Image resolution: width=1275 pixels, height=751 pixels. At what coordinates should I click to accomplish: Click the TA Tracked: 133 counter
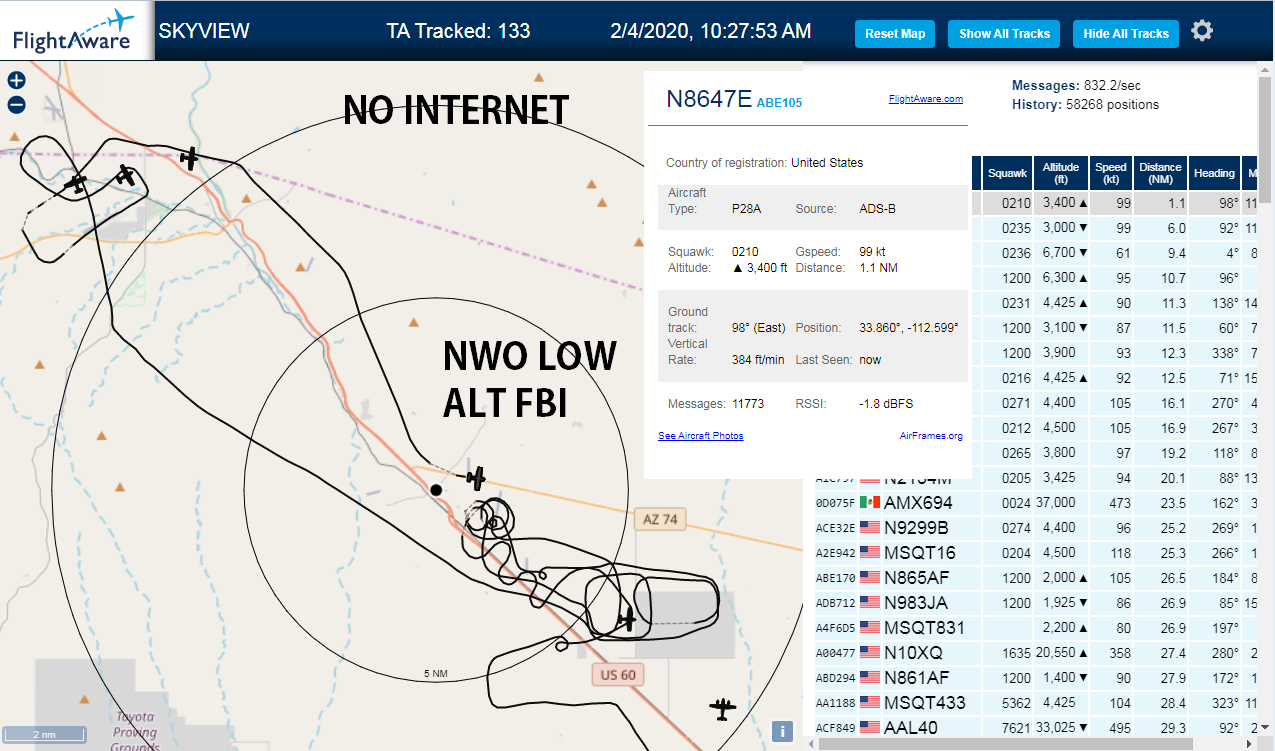(x=458, y=31)
